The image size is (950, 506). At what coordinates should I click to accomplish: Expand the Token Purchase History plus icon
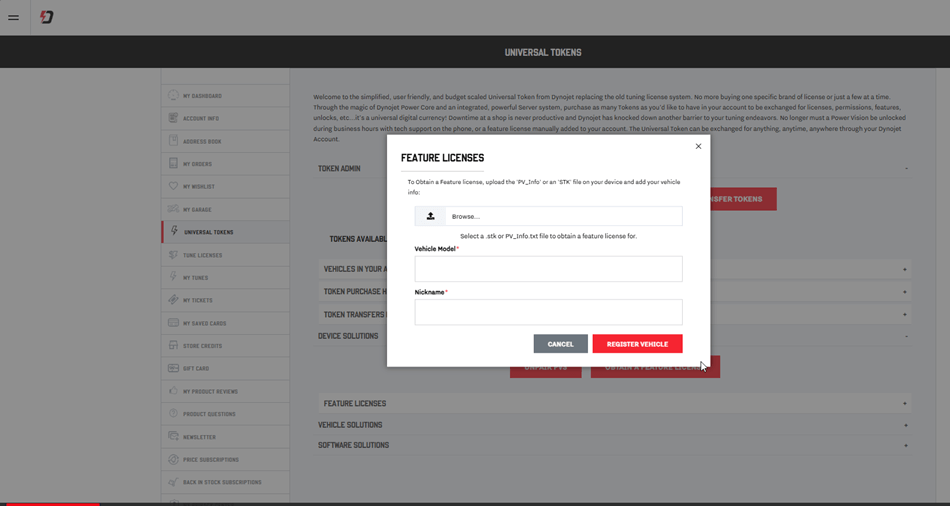coord(905,292)
